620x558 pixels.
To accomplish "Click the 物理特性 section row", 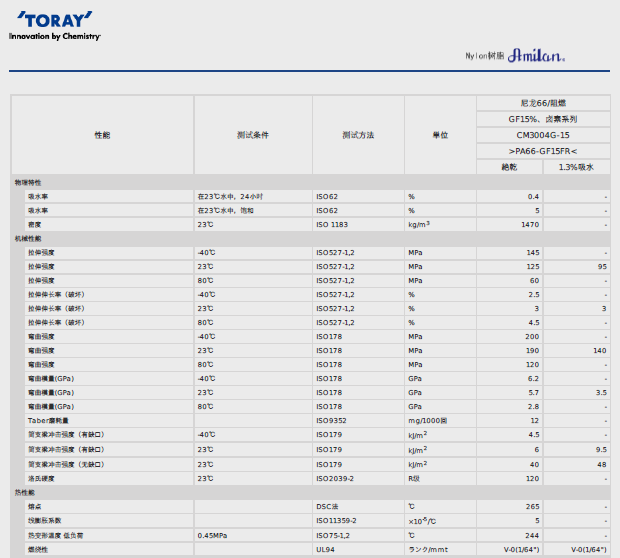I will tap(28, 183).
